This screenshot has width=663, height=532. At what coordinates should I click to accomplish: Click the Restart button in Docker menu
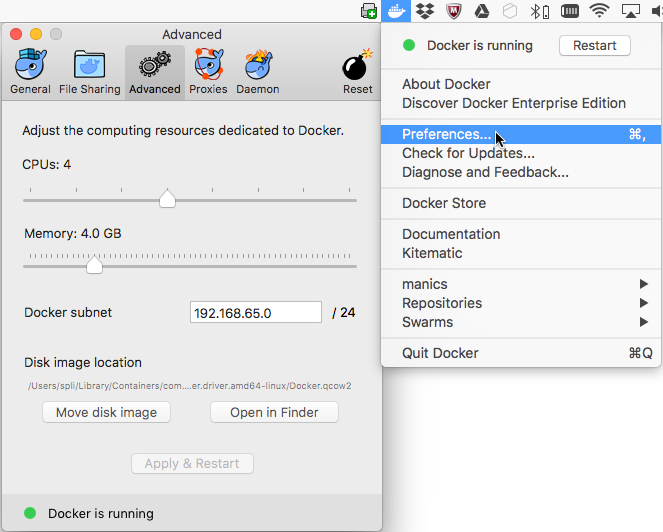[595, 45]
